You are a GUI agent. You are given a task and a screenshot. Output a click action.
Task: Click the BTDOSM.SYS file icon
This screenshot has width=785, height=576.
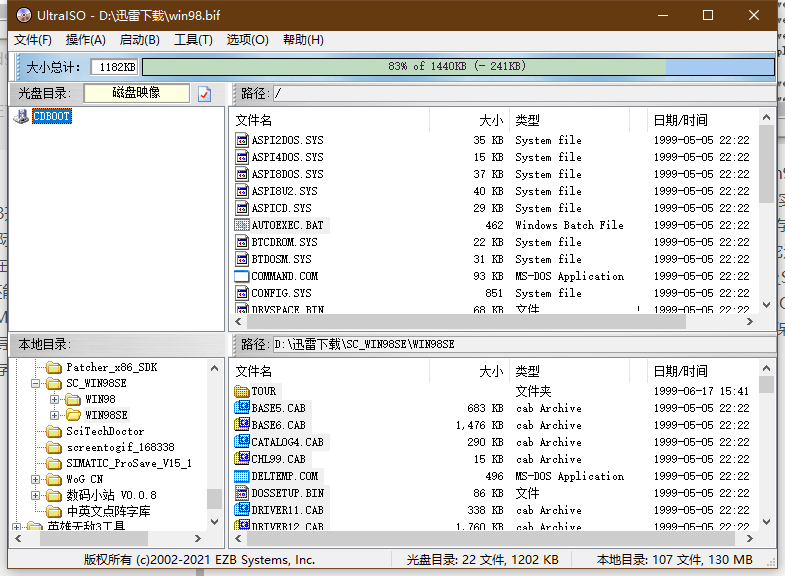click(242, 259)
